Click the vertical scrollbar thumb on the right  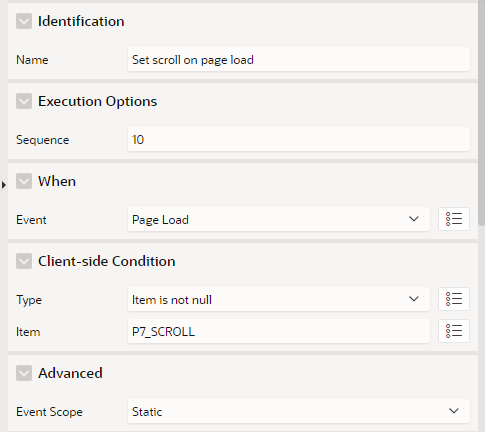481,113
